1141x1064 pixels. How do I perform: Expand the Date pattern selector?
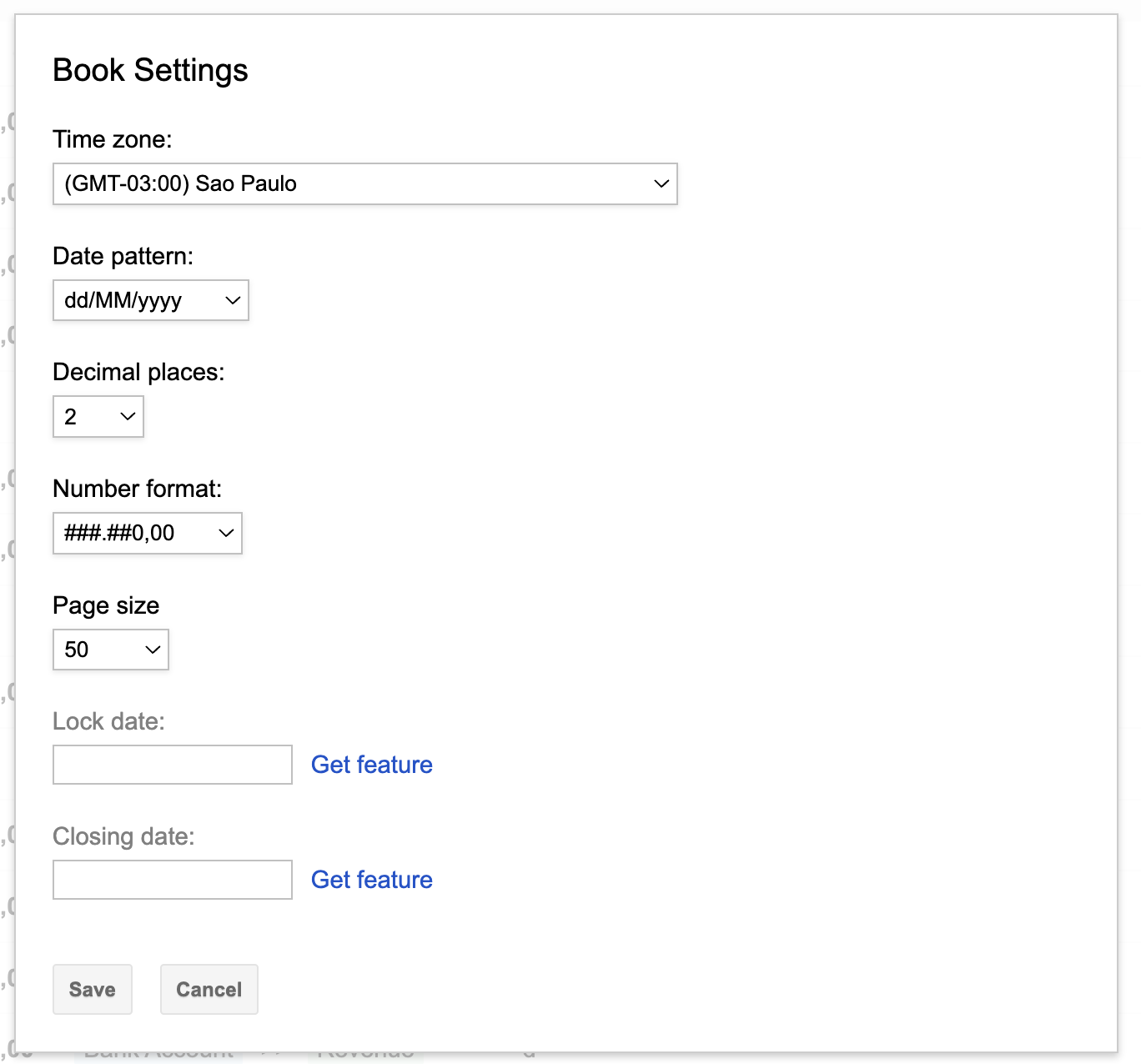tap(150, 300)
